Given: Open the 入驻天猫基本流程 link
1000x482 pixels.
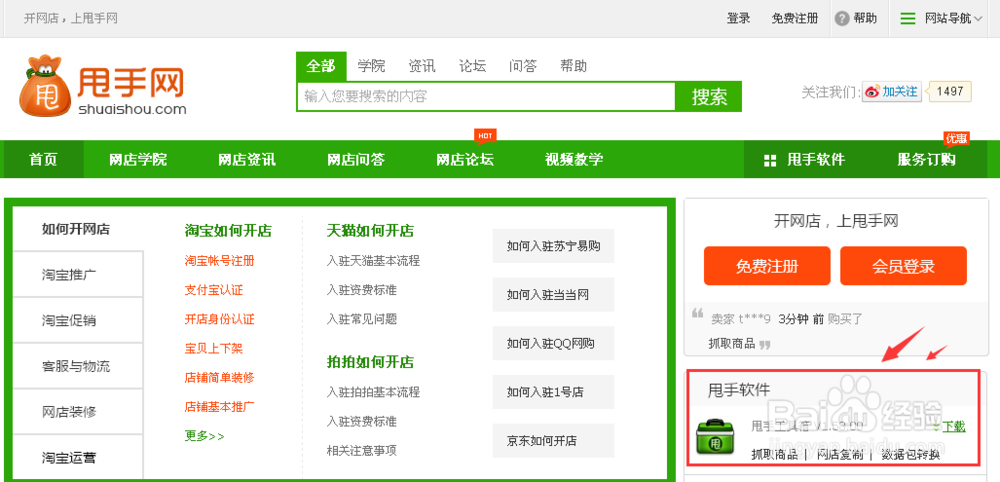Looking at the screenshot, I should 373,261.
